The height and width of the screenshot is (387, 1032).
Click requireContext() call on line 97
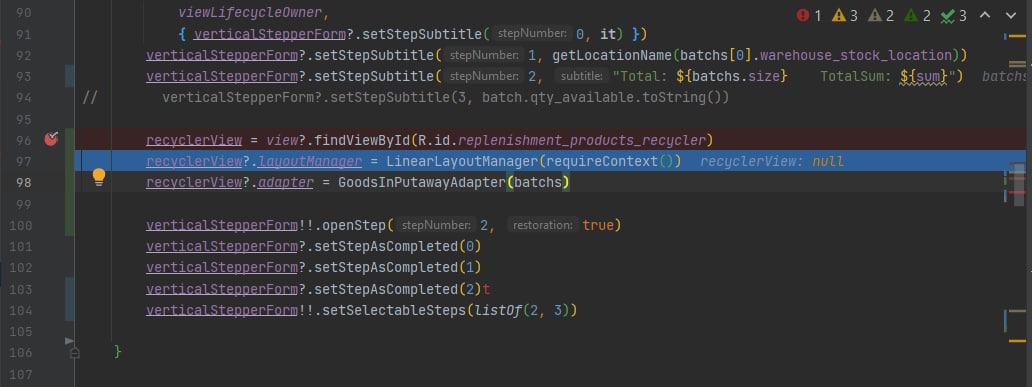tap(611, 161)
